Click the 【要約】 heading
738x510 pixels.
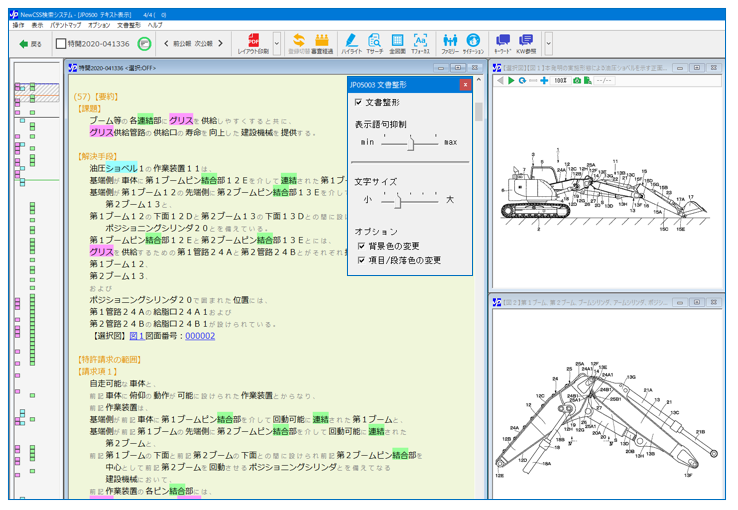(107, 97)
